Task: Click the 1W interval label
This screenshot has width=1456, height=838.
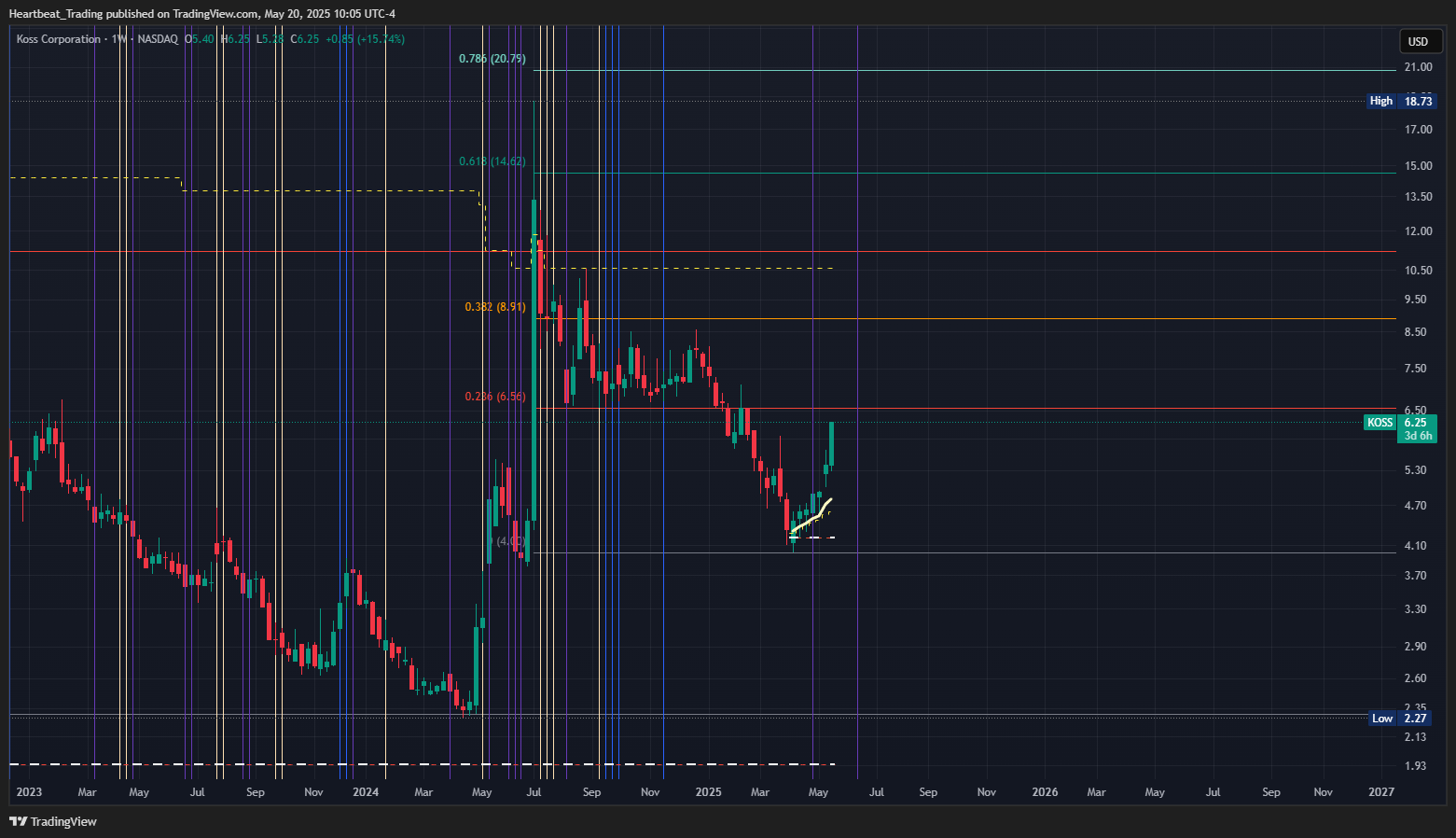Action: click(x=118, y=39)
